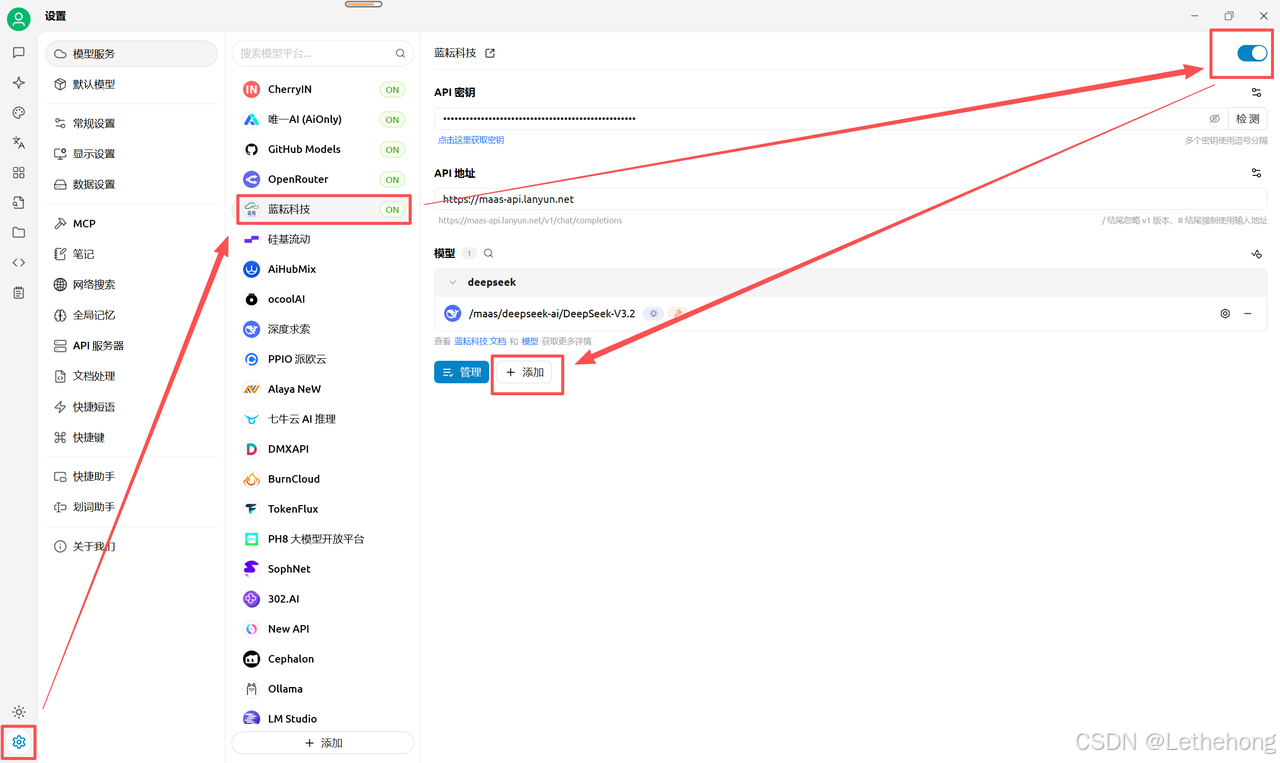Open the files folder sidebar icon

tap(19, 233)
